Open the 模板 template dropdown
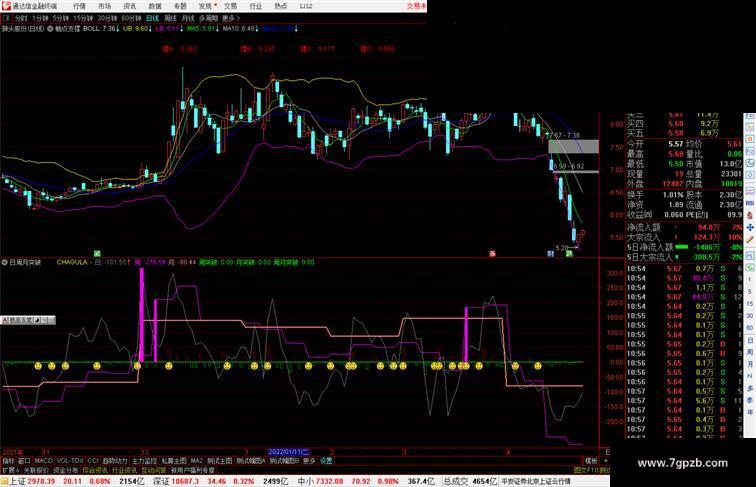Image resolution: width=756 pixels, height=487 pixels. pos(591,461)
